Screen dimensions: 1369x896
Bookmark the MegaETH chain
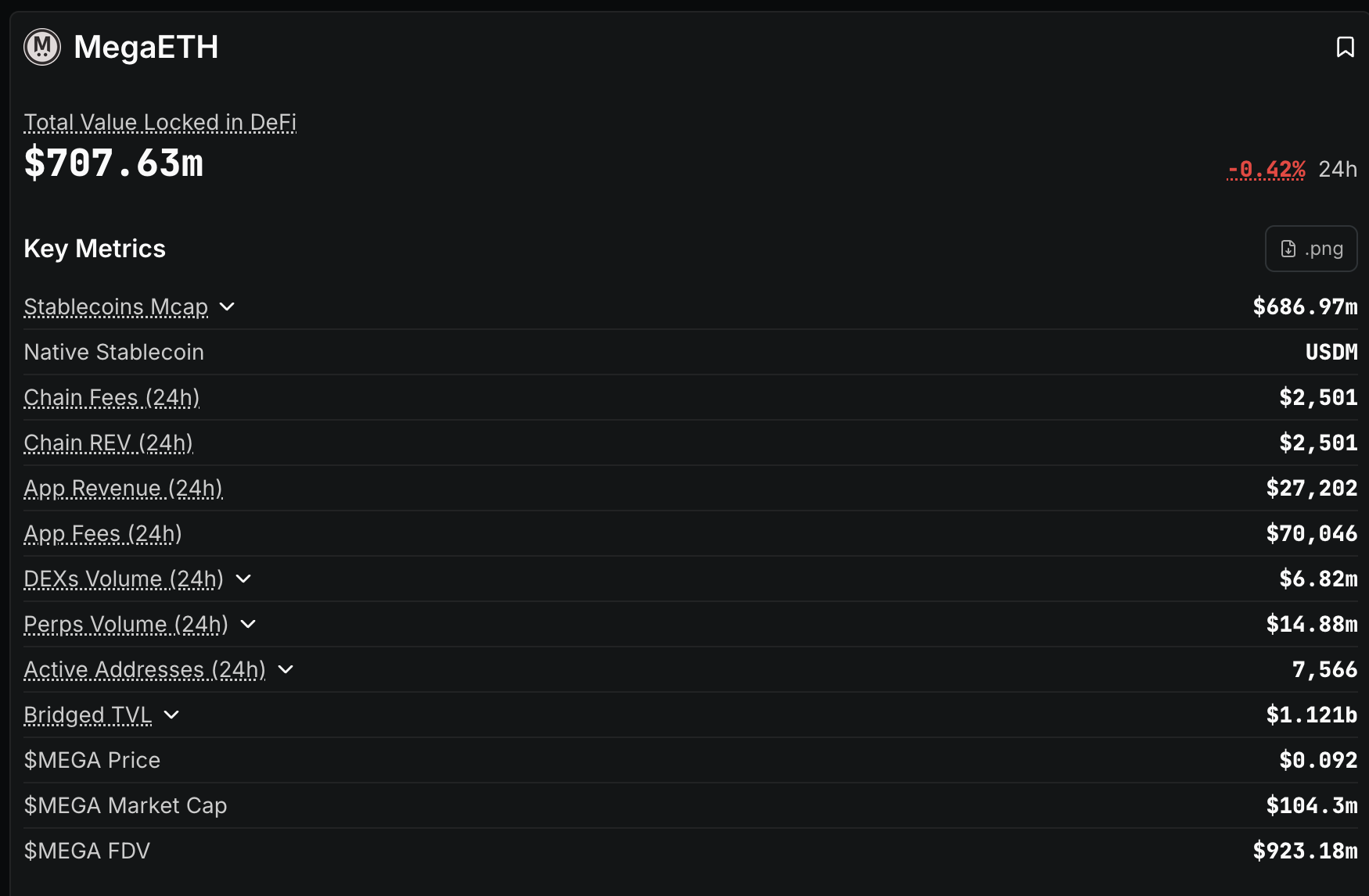(1345, 47)
